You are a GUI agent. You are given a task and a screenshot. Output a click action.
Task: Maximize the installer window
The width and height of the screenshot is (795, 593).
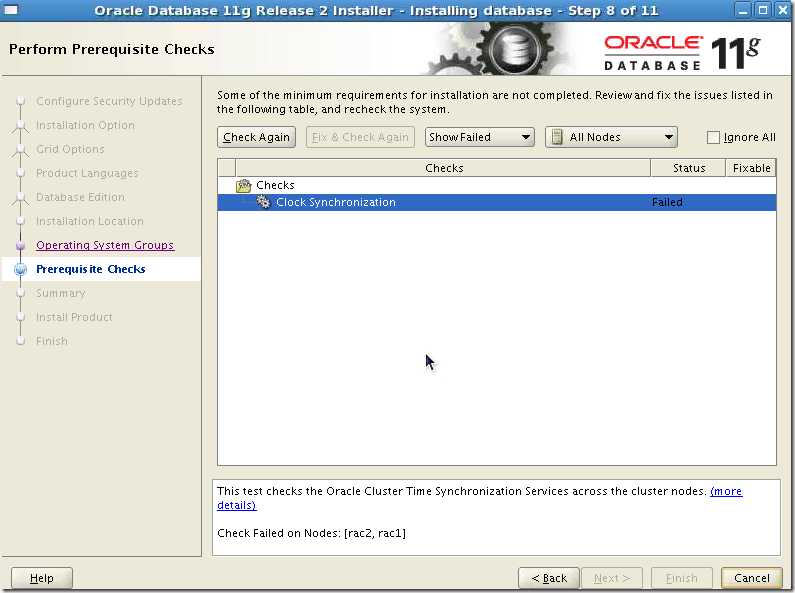[x=763, y=10]
